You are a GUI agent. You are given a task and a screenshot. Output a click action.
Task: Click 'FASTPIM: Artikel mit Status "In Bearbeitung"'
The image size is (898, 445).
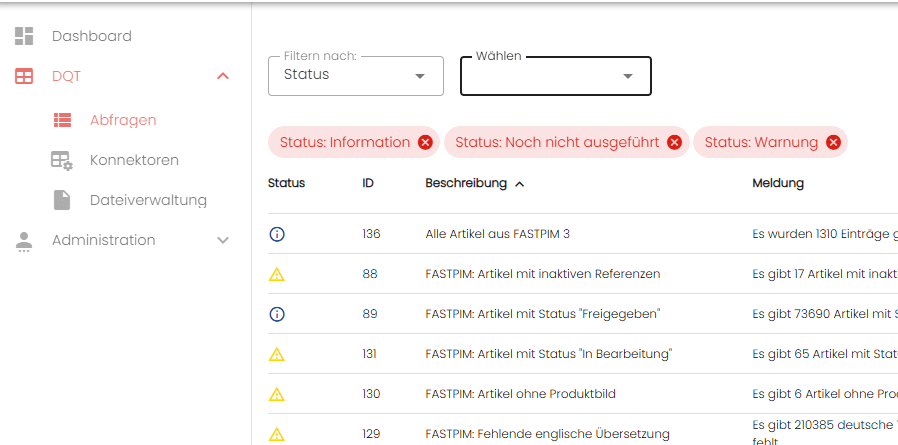(549, 354)
